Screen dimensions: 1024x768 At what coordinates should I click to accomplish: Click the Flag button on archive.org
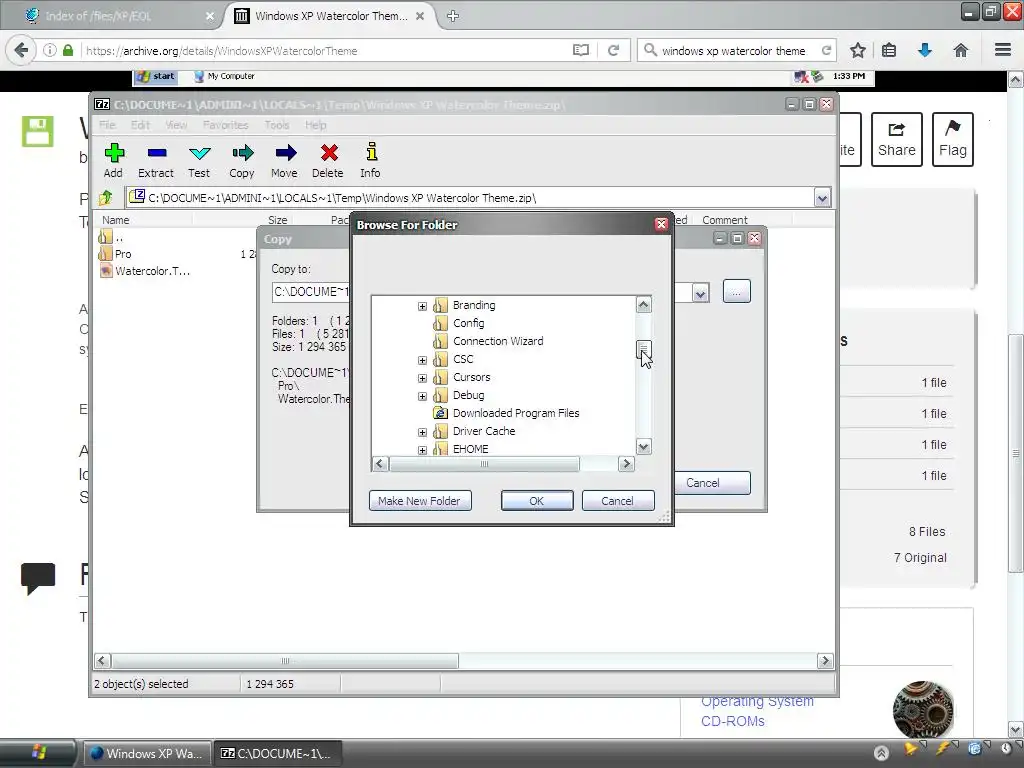pyautogui.click(x=953, y=139)
